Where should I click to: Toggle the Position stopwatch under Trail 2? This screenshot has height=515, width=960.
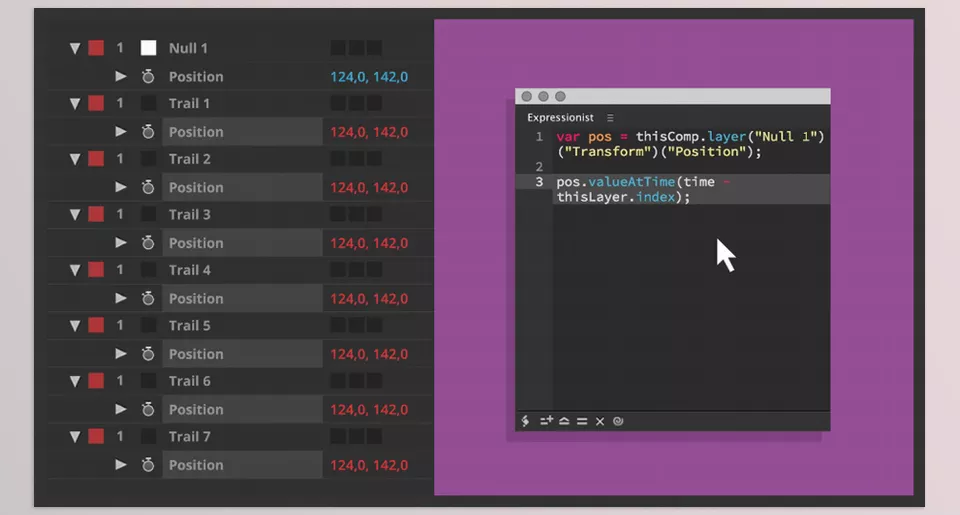pyautogui.click(x=148, y=187)
